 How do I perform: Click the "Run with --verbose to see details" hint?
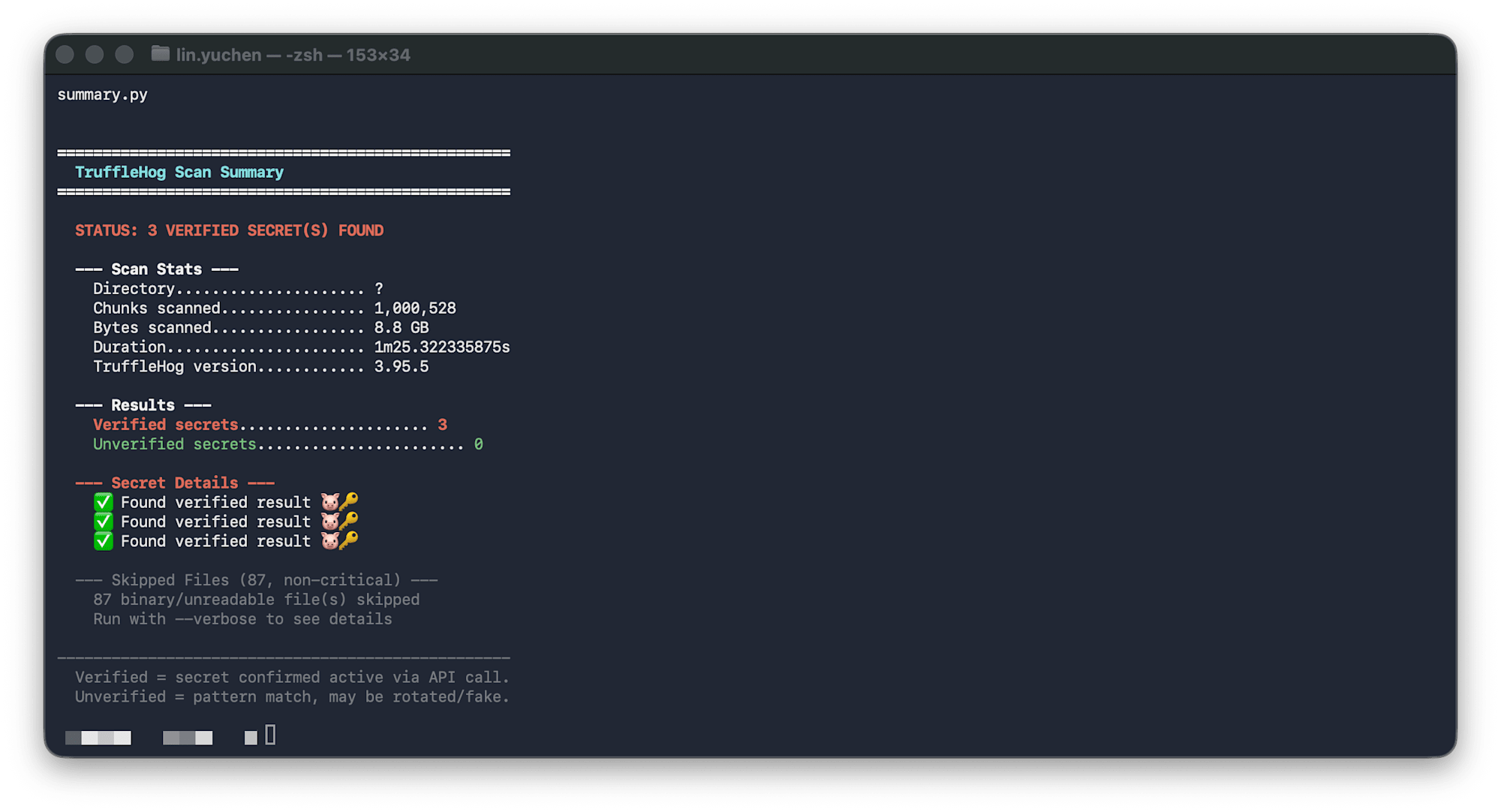(x=243, y=619)
